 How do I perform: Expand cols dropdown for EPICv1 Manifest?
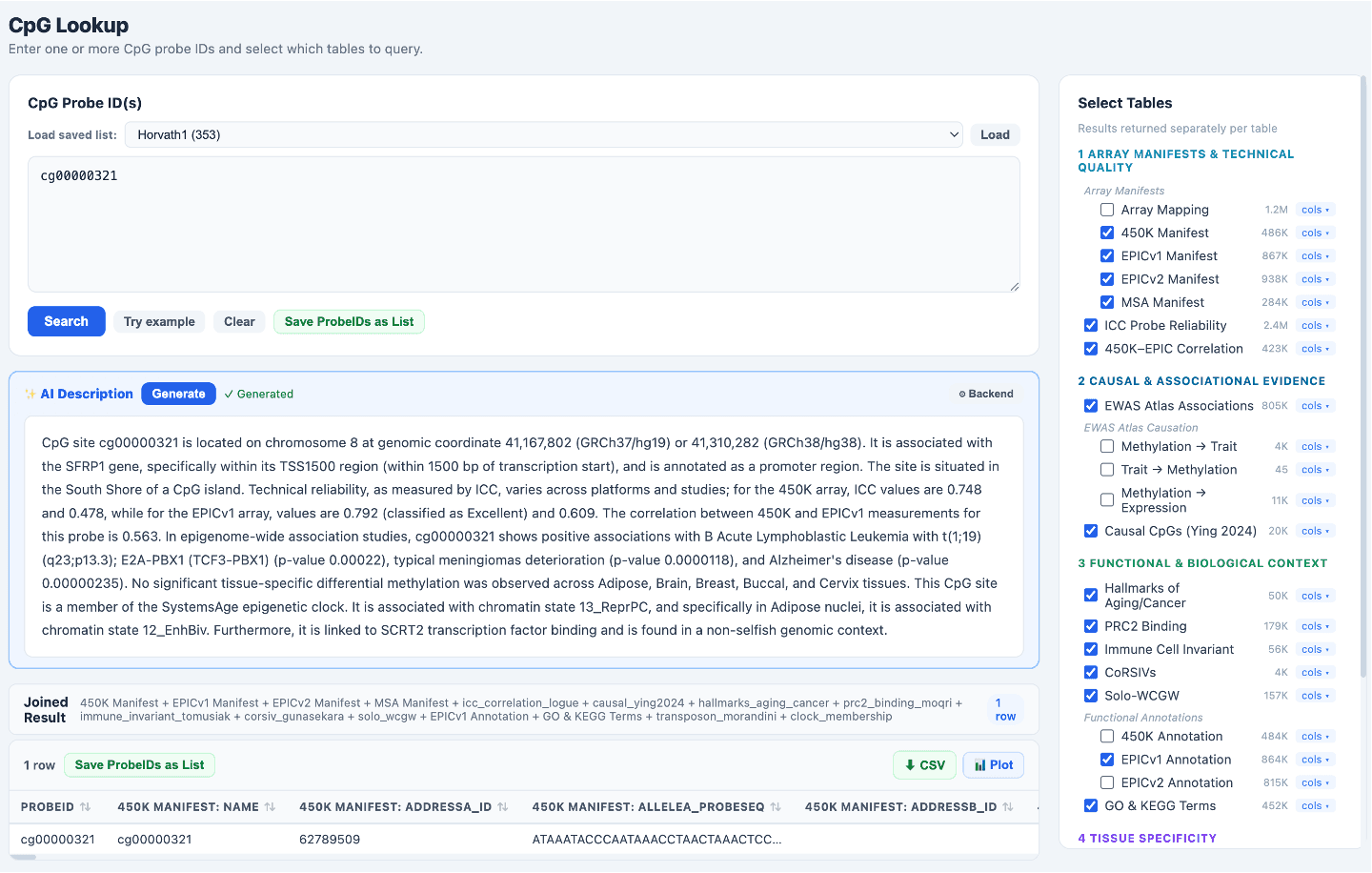point(1316,256)
